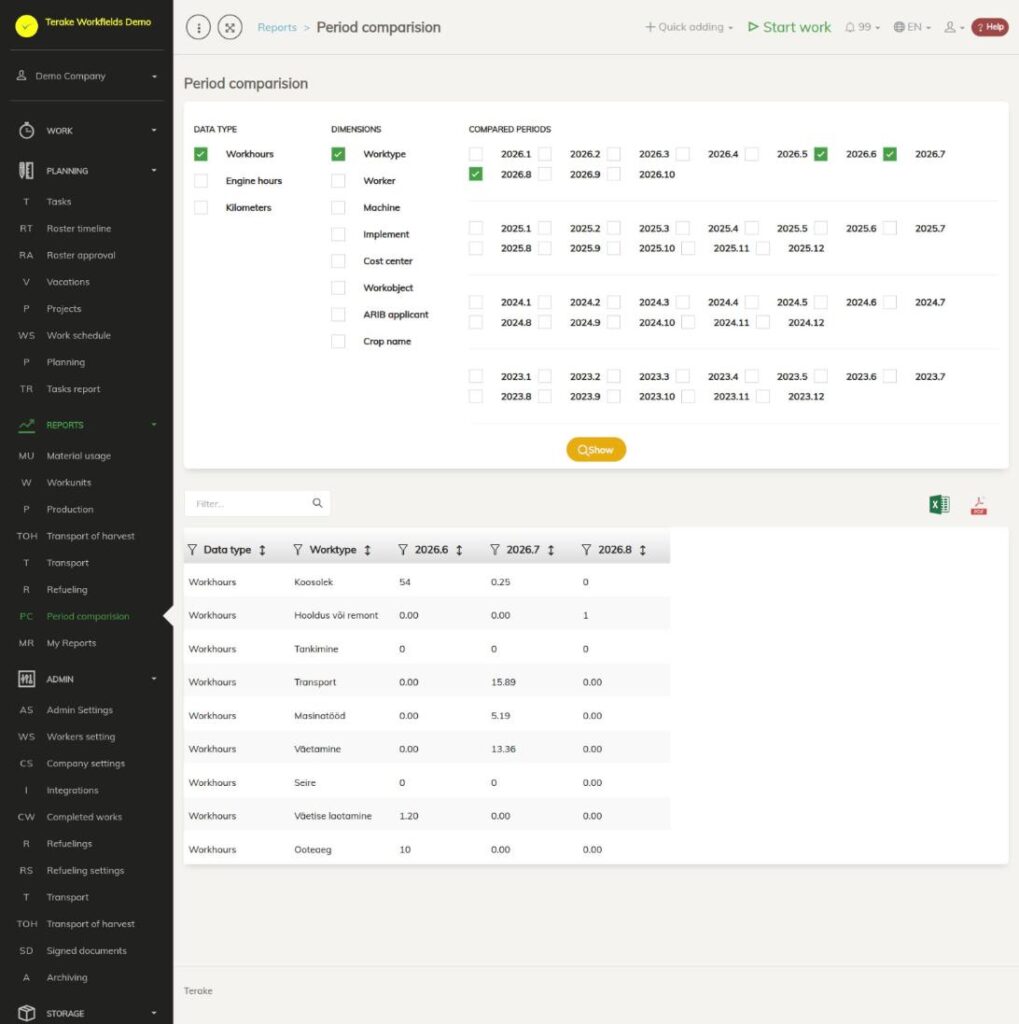Click the search magnifier in filter box
This screenshot has width=1019, height=1024.
tap(317, 503)
